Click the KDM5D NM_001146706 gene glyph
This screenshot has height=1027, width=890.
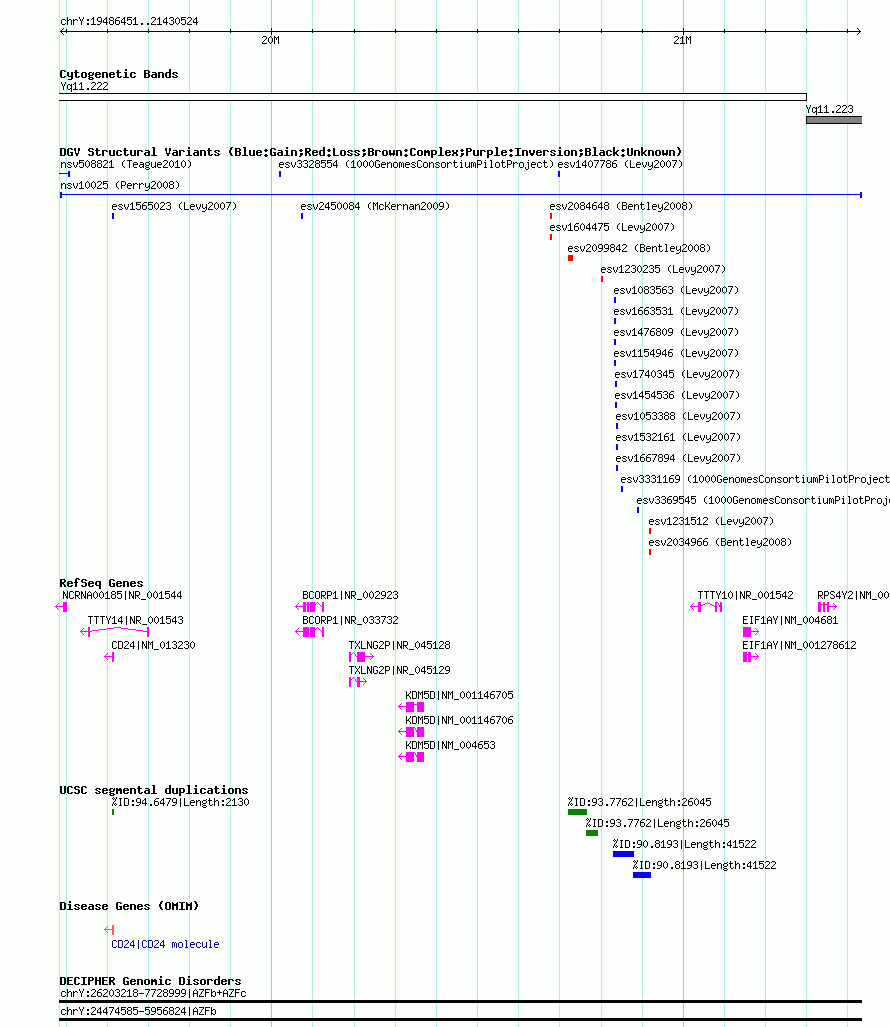coord(411,732)
